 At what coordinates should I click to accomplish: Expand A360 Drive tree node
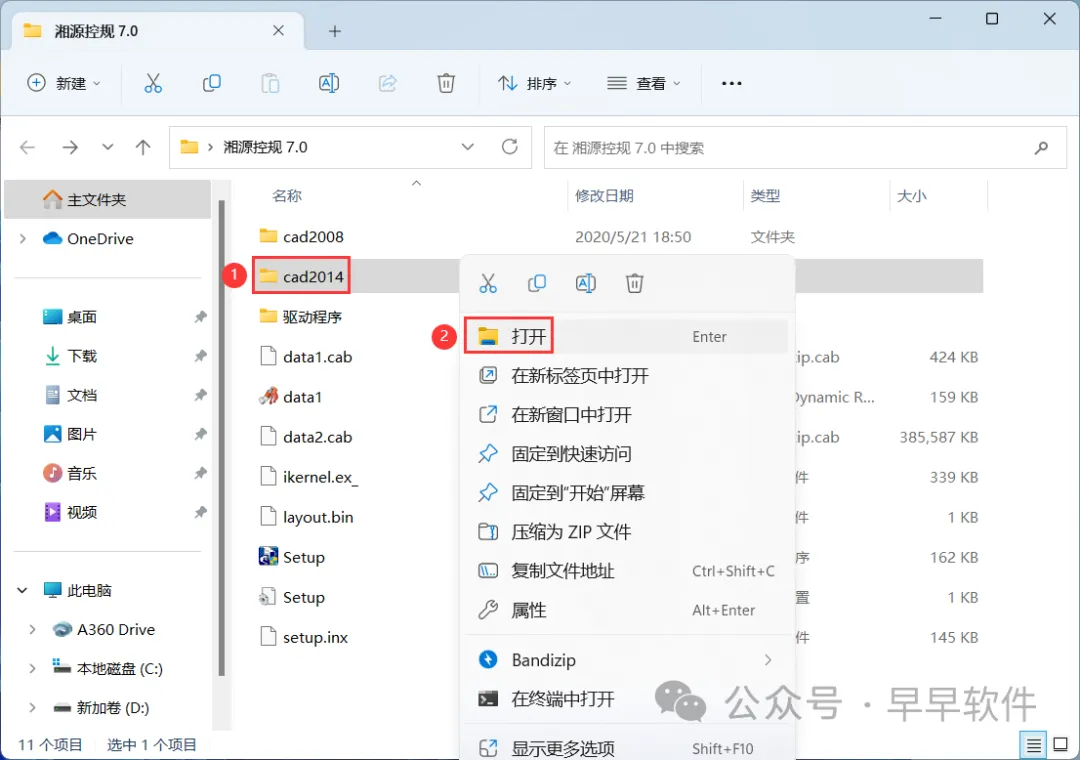(32, 630)
